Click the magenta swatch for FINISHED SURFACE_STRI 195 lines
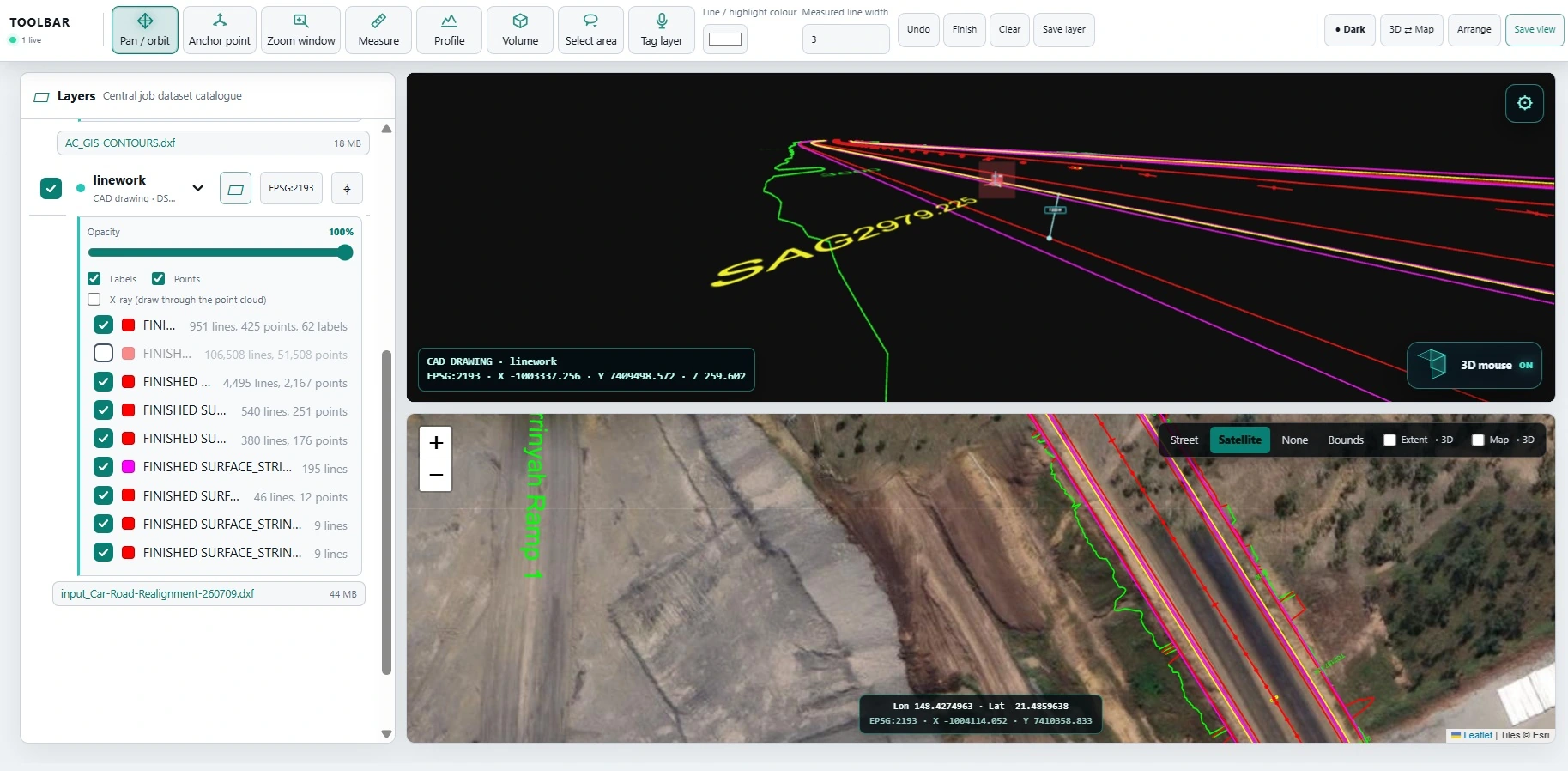 pos(128,467)
